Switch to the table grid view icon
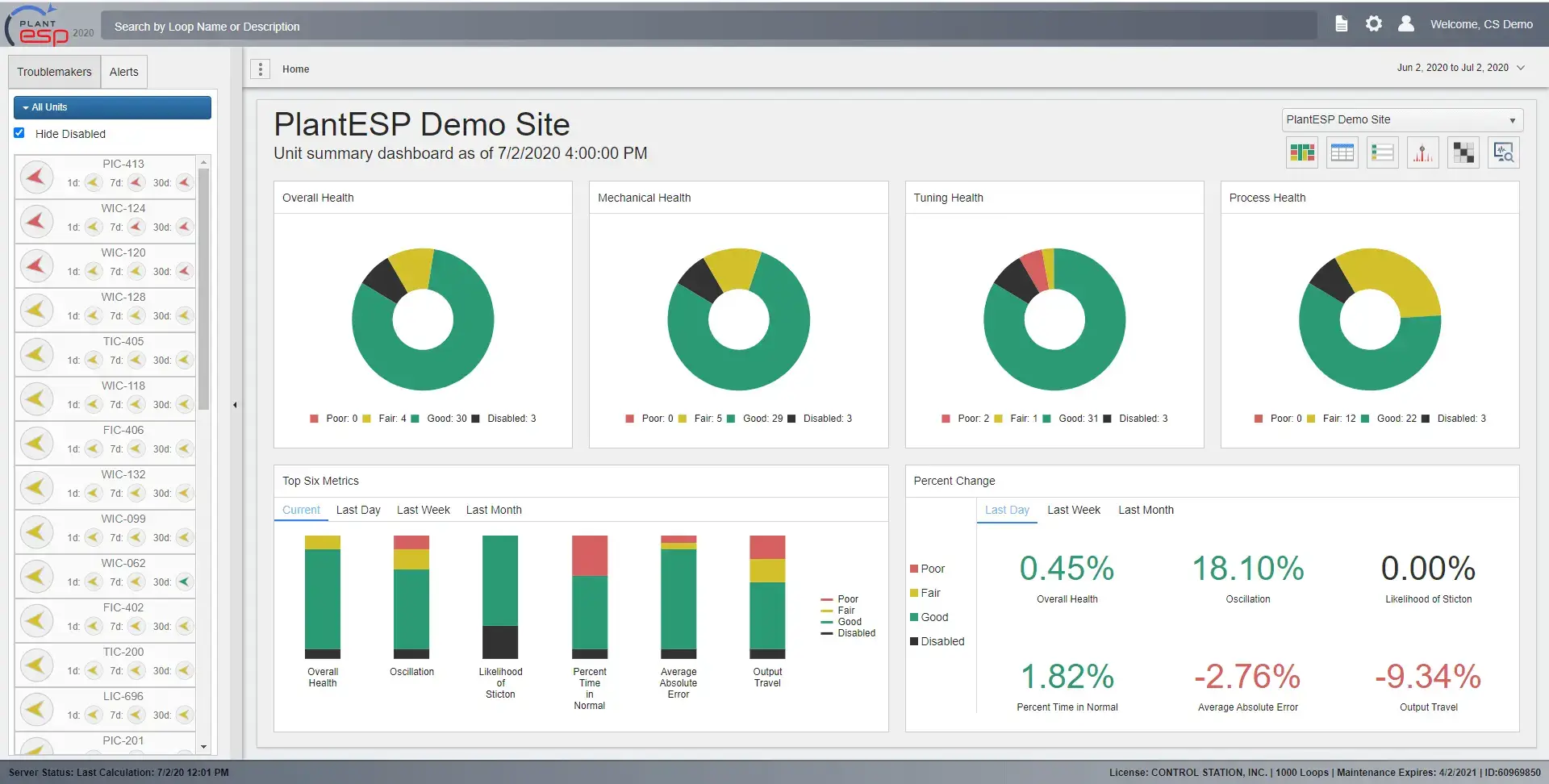1549x784 pixels. 1342,152
